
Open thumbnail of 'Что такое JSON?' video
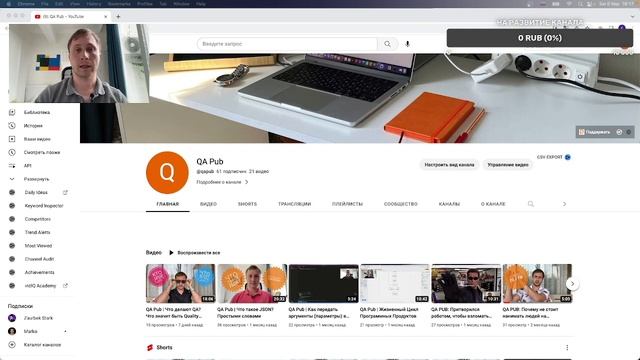(x=252, y=283)
